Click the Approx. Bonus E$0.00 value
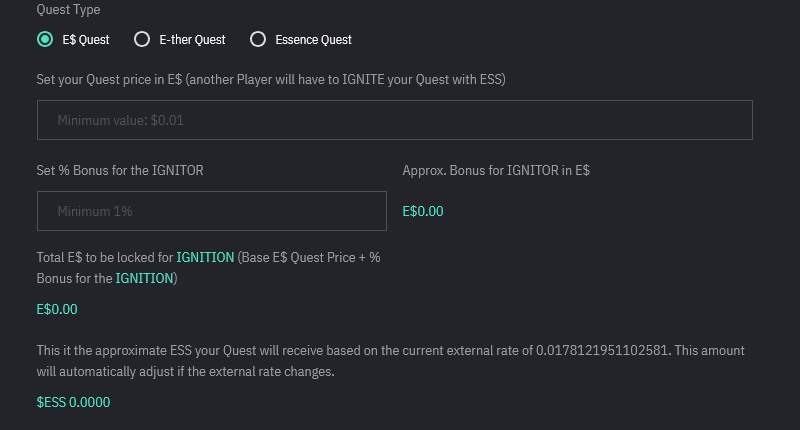 coord(422,211)
